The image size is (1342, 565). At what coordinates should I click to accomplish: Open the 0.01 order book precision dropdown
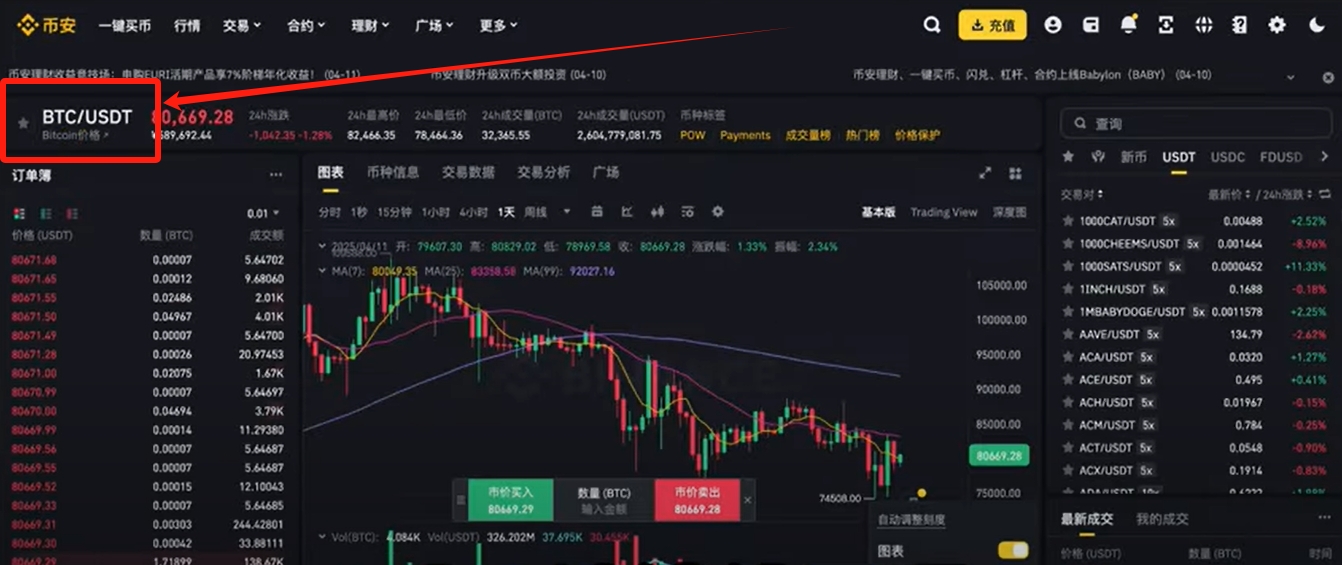pyautogui.click(x=263, y=213)
